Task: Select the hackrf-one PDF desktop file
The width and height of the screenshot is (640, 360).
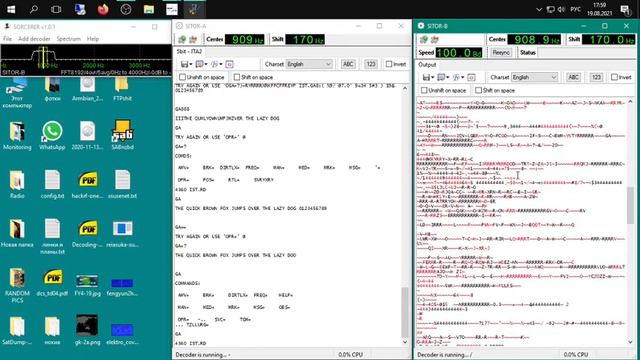Action: coord(88,184)
